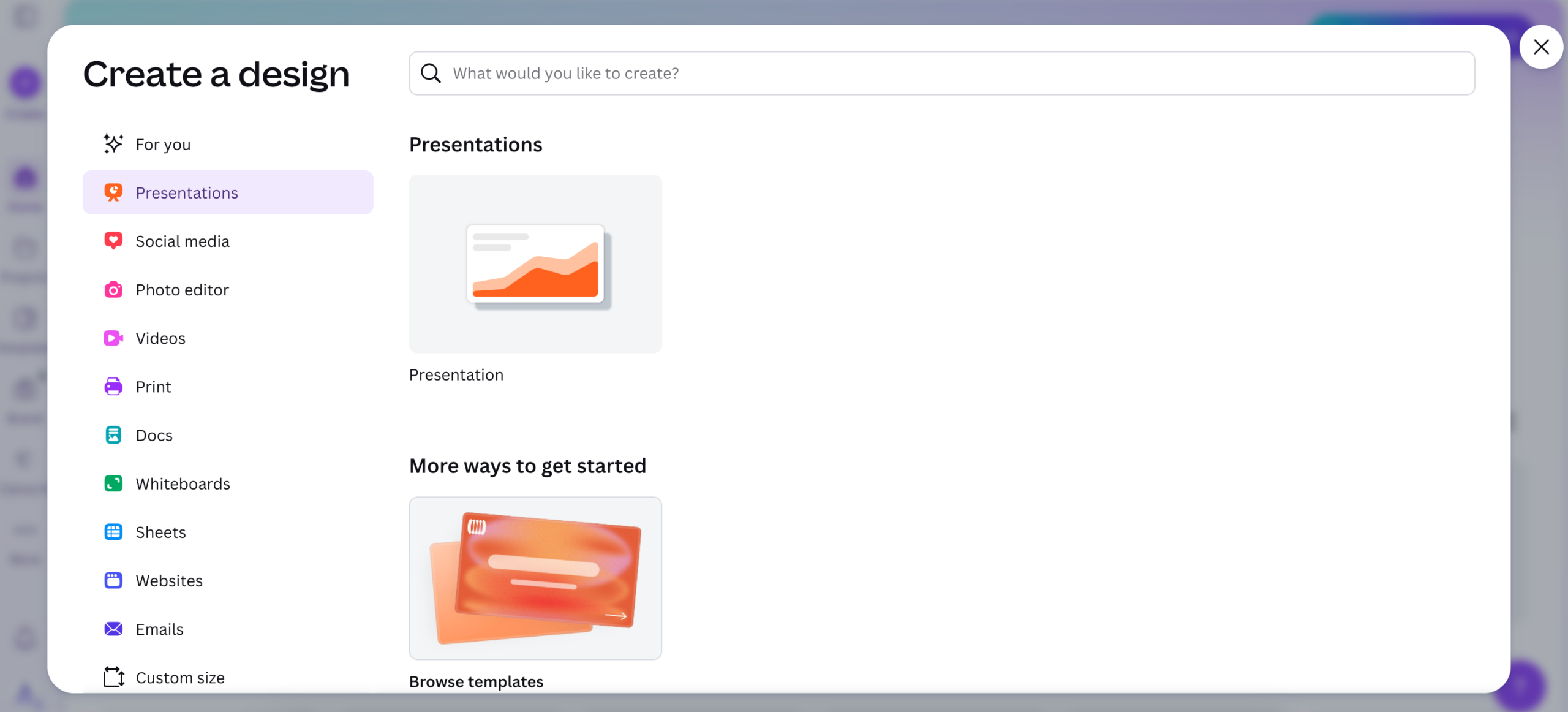1568x712 pixels.
Task: Switch to the Whiteboards category
Action: click(183, 484)
